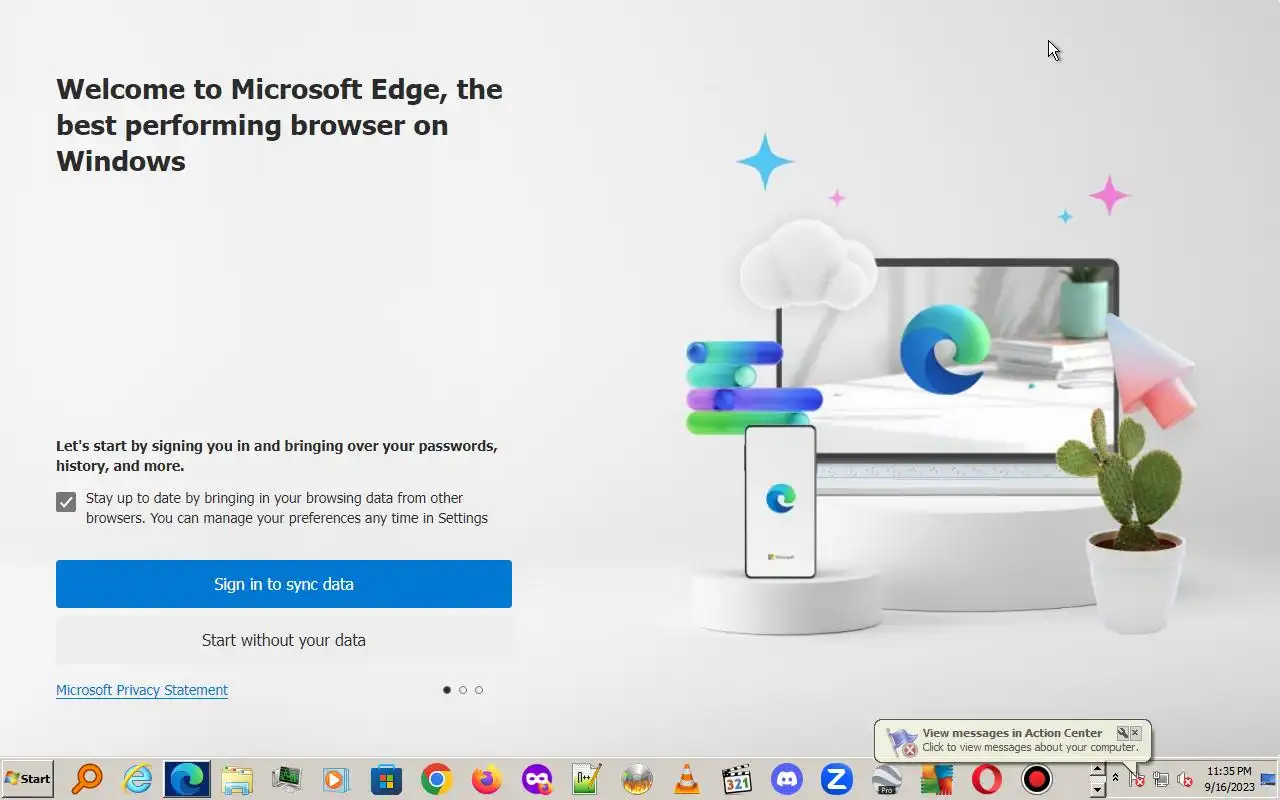Image resolution: width=1280 pixels, height=800 pixels.
Task: Choose Start without your data
Action: (284, 640)
